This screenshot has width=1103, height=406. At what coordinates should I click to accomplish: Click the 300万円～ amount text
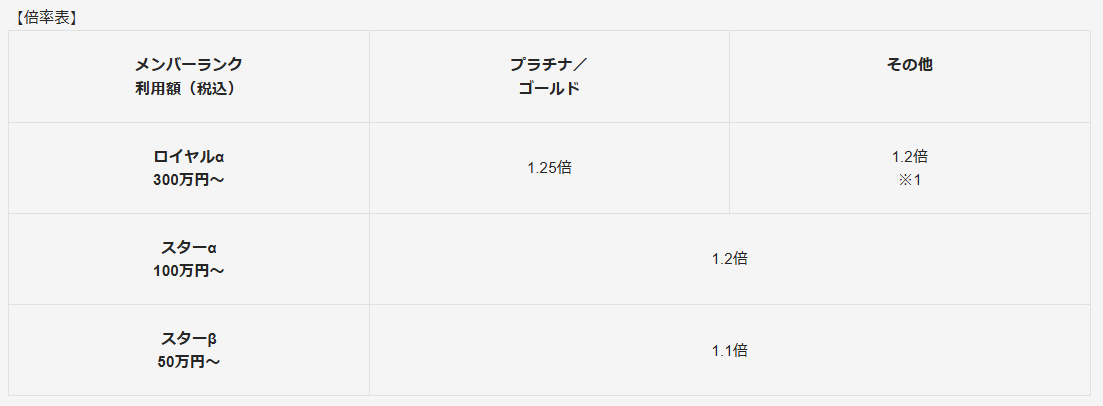[x=189, y=179]
